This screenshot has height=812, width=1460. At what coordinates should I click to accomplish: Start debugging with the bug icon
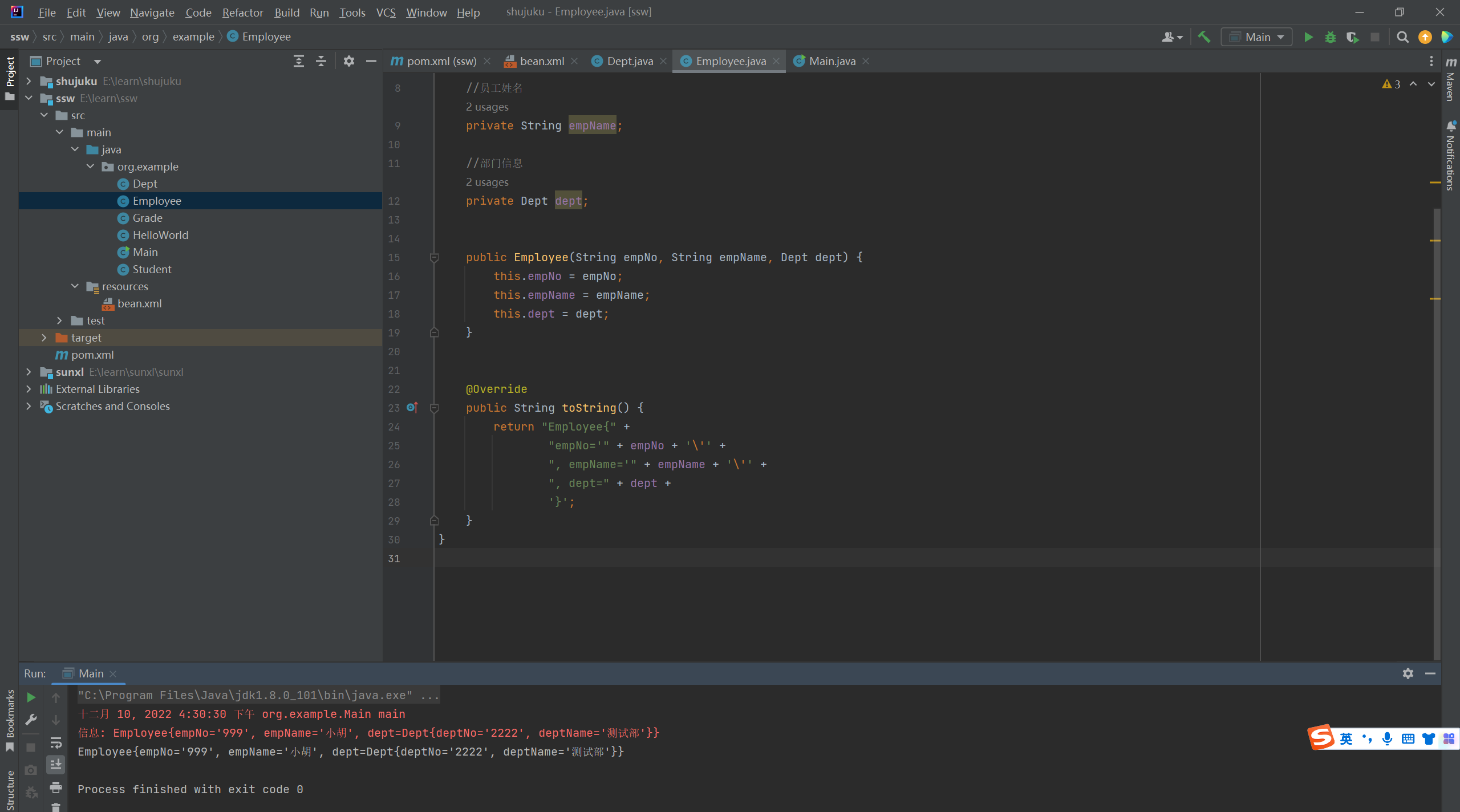pyautogui.click(x=1331, y=37)
